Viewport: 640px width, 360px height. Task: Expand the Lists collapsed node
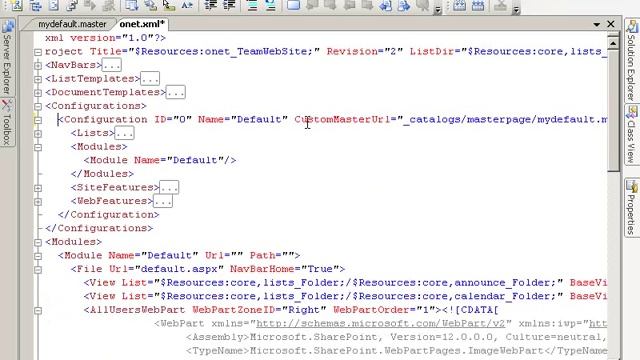[x=38, y=134]
